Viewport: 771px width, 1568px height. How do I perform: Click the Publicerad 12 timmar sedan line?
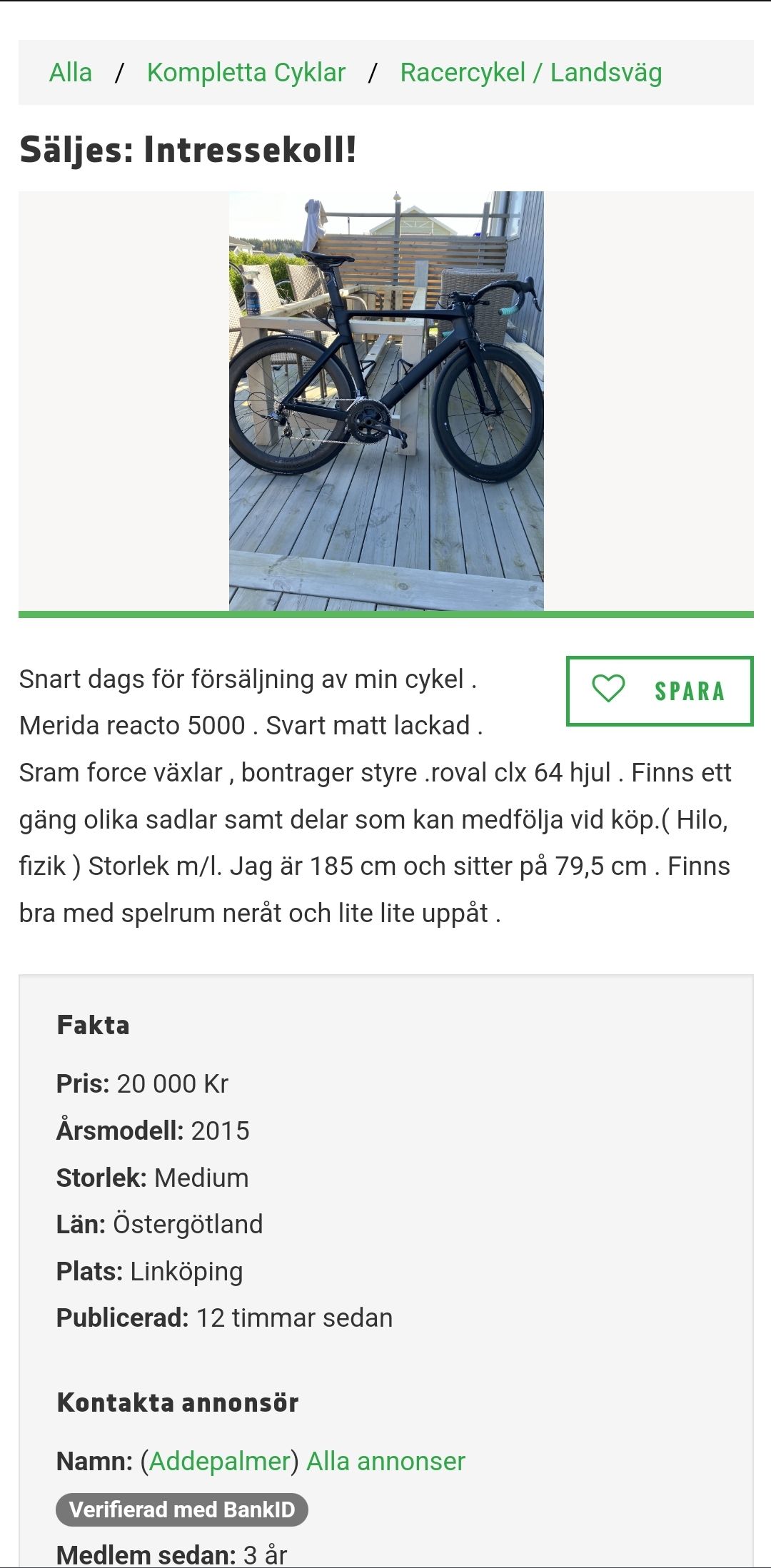(225, 1317)
